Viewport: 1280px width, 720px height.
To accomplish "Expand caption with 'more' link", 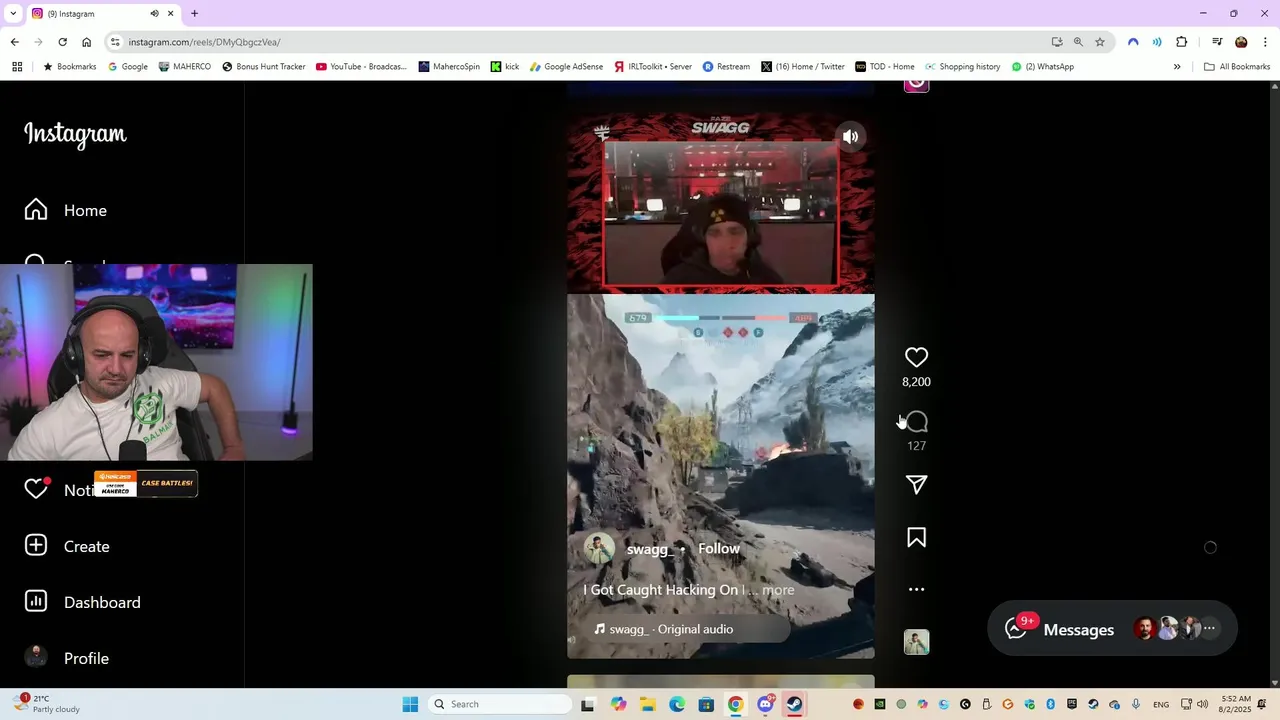I will [x=778, y=590].
